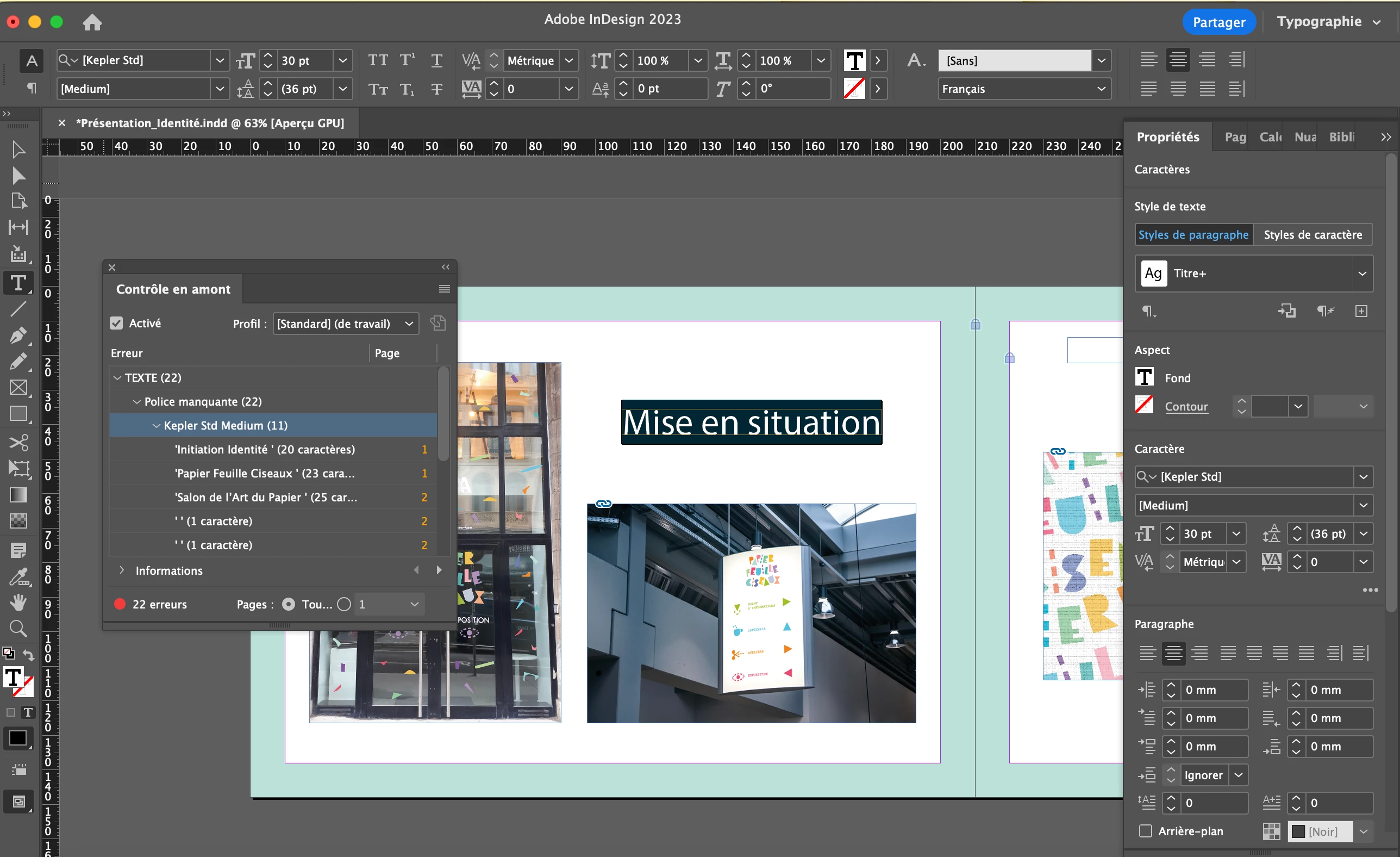Image resolution: width=1400 pixels, height=857 pixels.
Task: Open the Typographie workspace menu
Action: tap(1328, 22)
